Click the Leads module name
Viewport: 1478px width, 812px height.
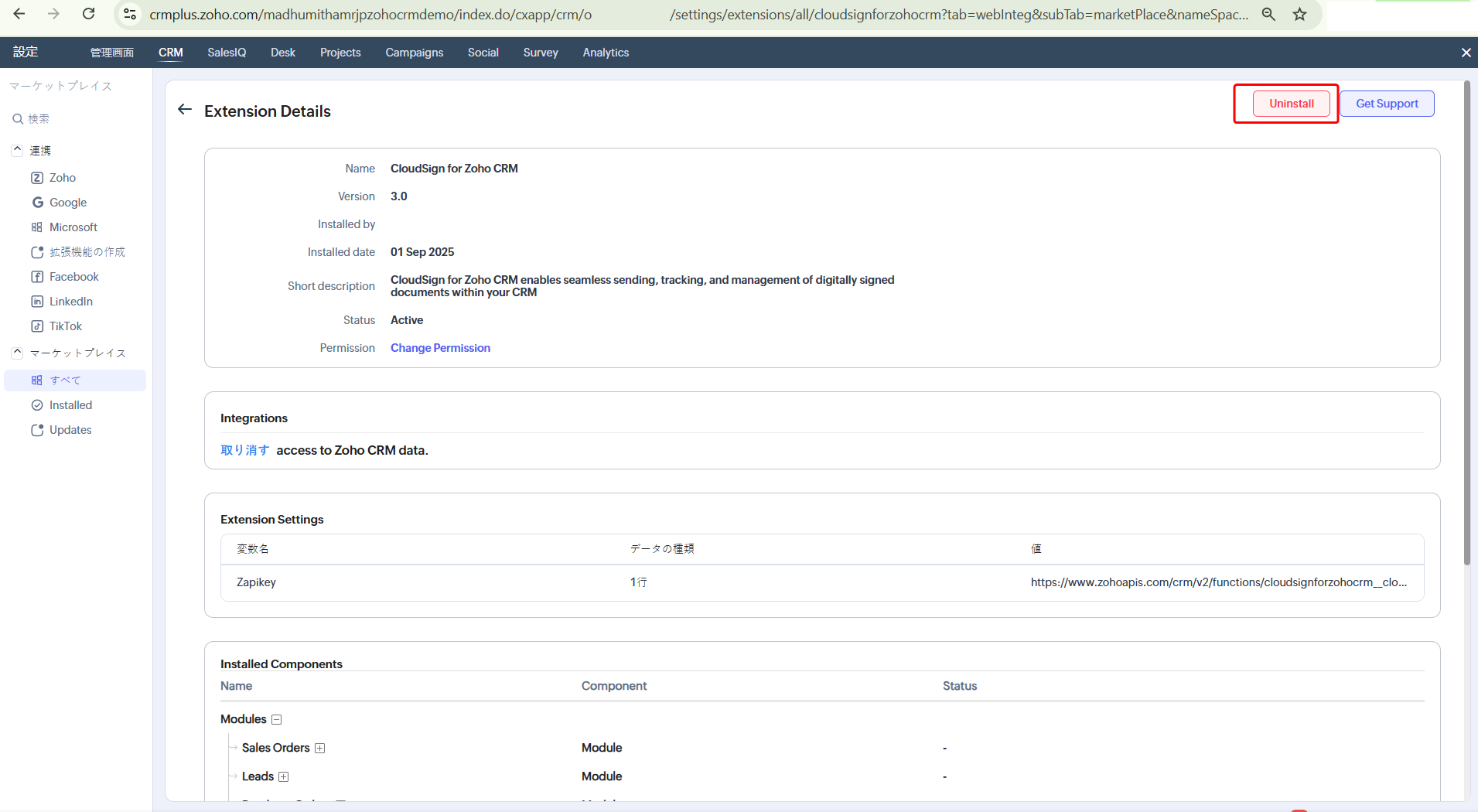point(258,776)
